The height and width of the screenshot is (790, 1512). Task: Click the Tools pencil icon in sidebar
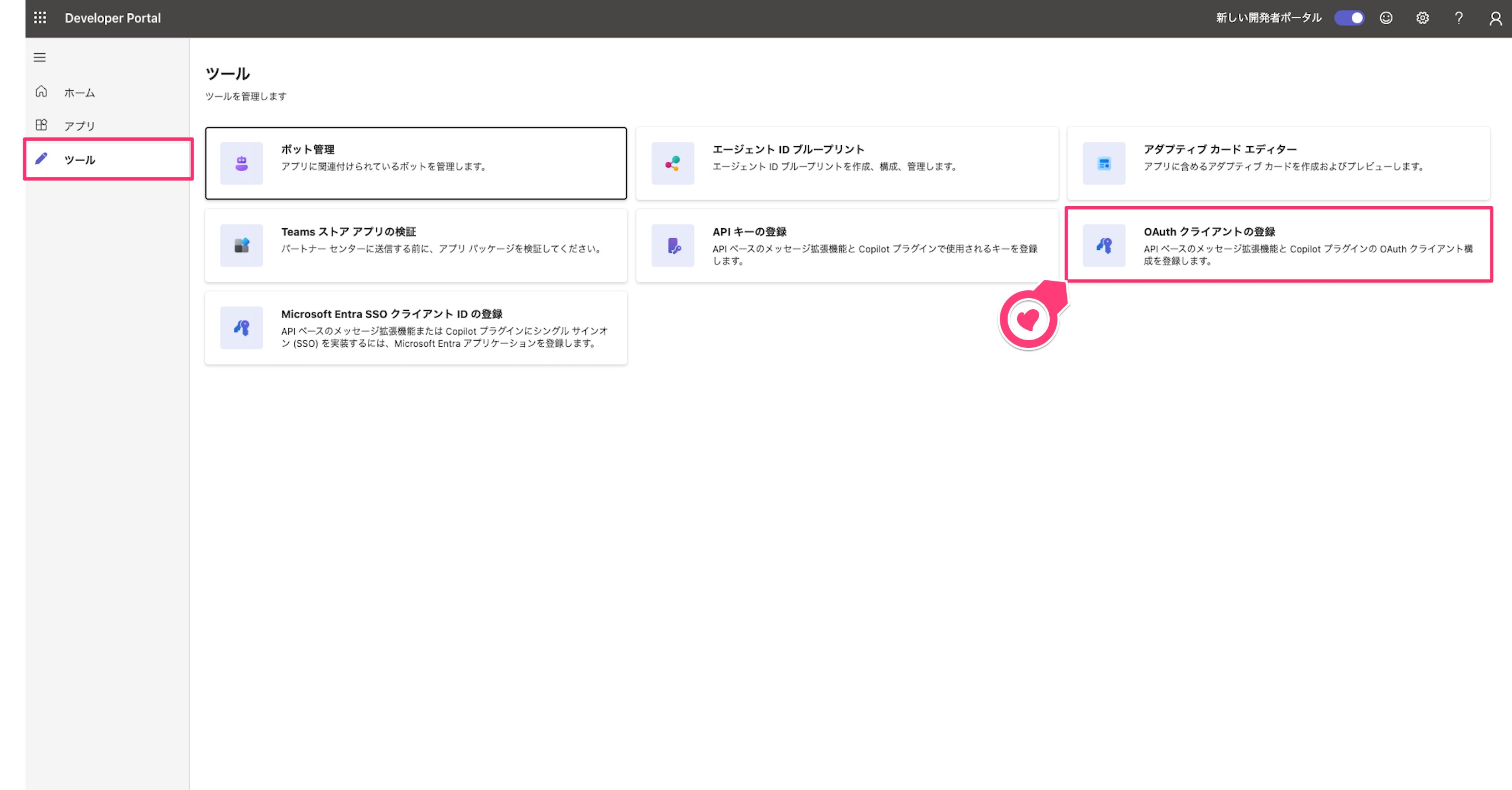[41, 159]
